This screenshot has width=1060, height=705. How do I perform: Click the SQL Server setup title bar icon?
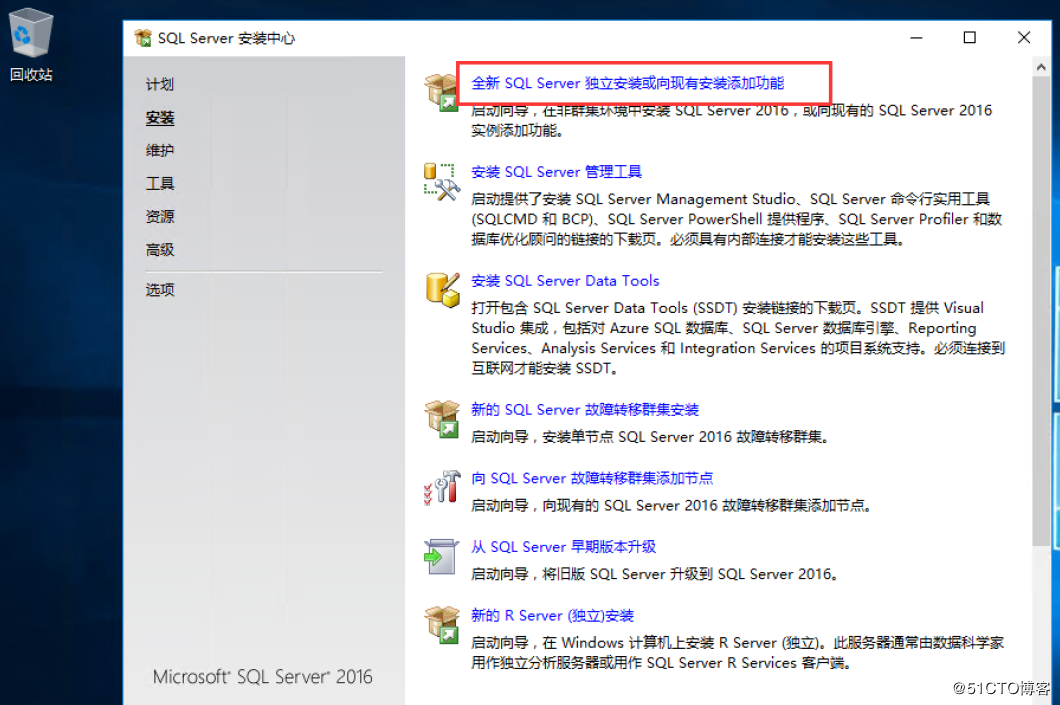coord(143,38)
